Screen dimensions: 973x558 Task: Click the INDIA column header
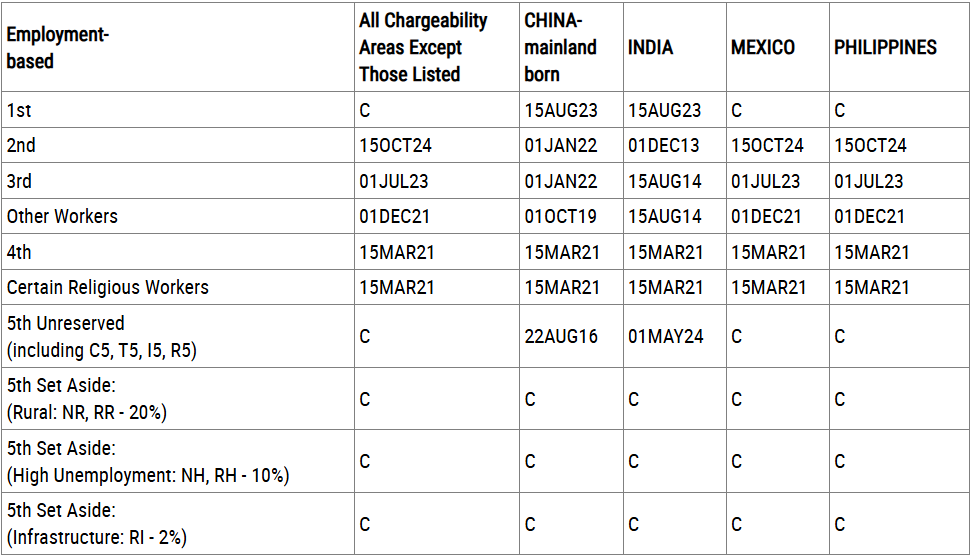(x=650, y=48)
